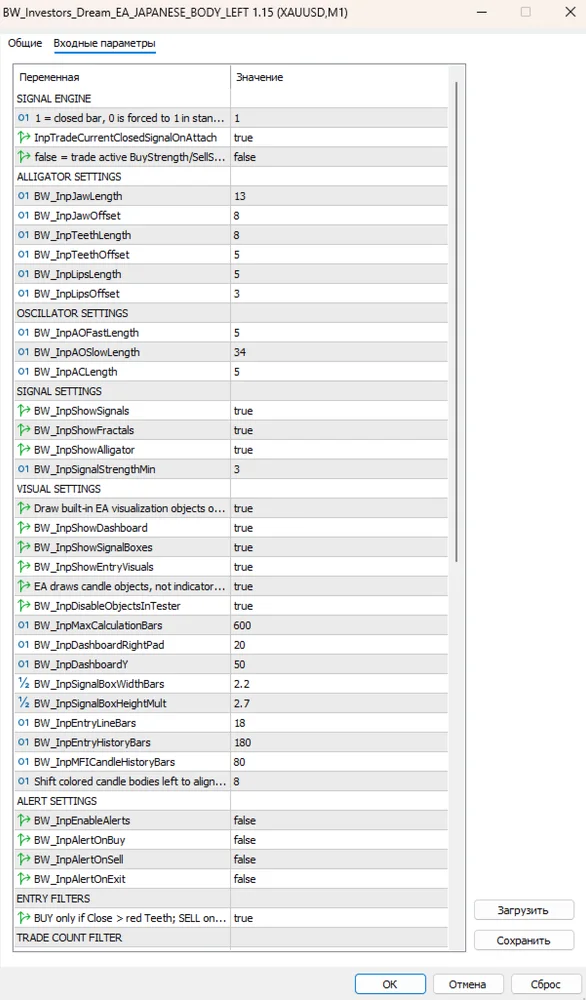Click integer icon beside BW_InpACLength

[x=24, y=372]
